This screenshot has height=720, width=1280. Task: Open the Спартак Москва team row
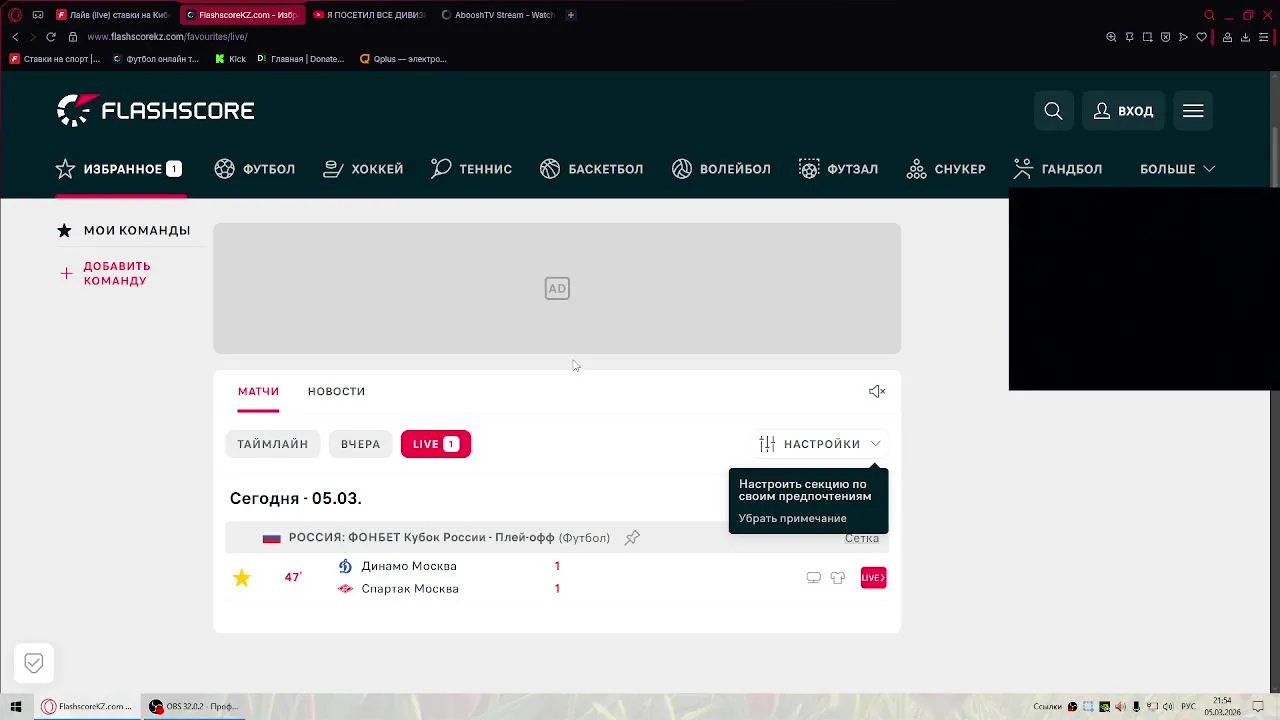pyautogui.click(x=410, y=589)
